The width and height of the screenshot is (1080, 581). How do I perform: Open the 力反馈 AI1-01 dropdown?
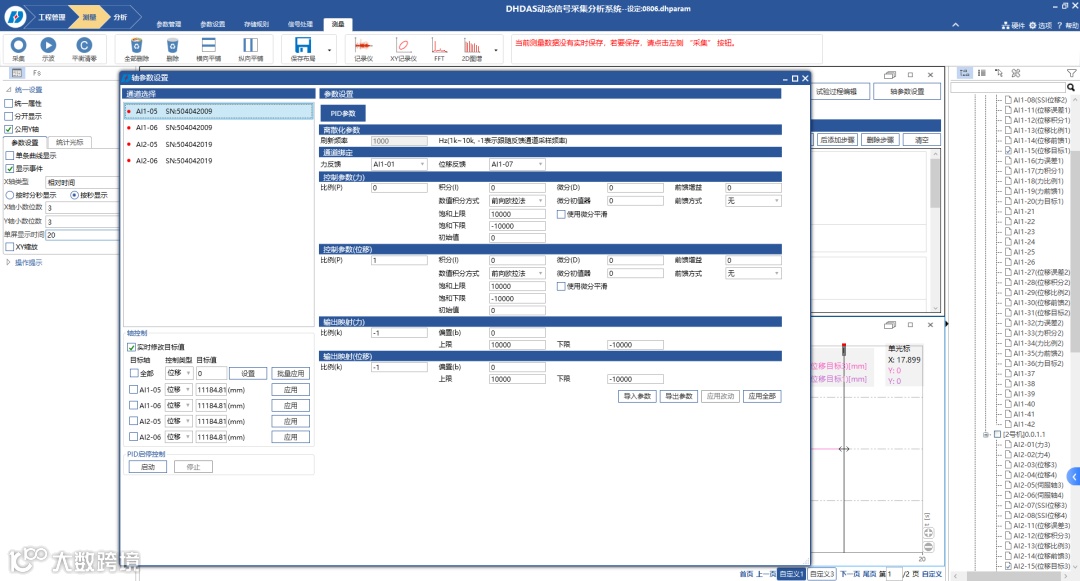(x=399, y=164)
